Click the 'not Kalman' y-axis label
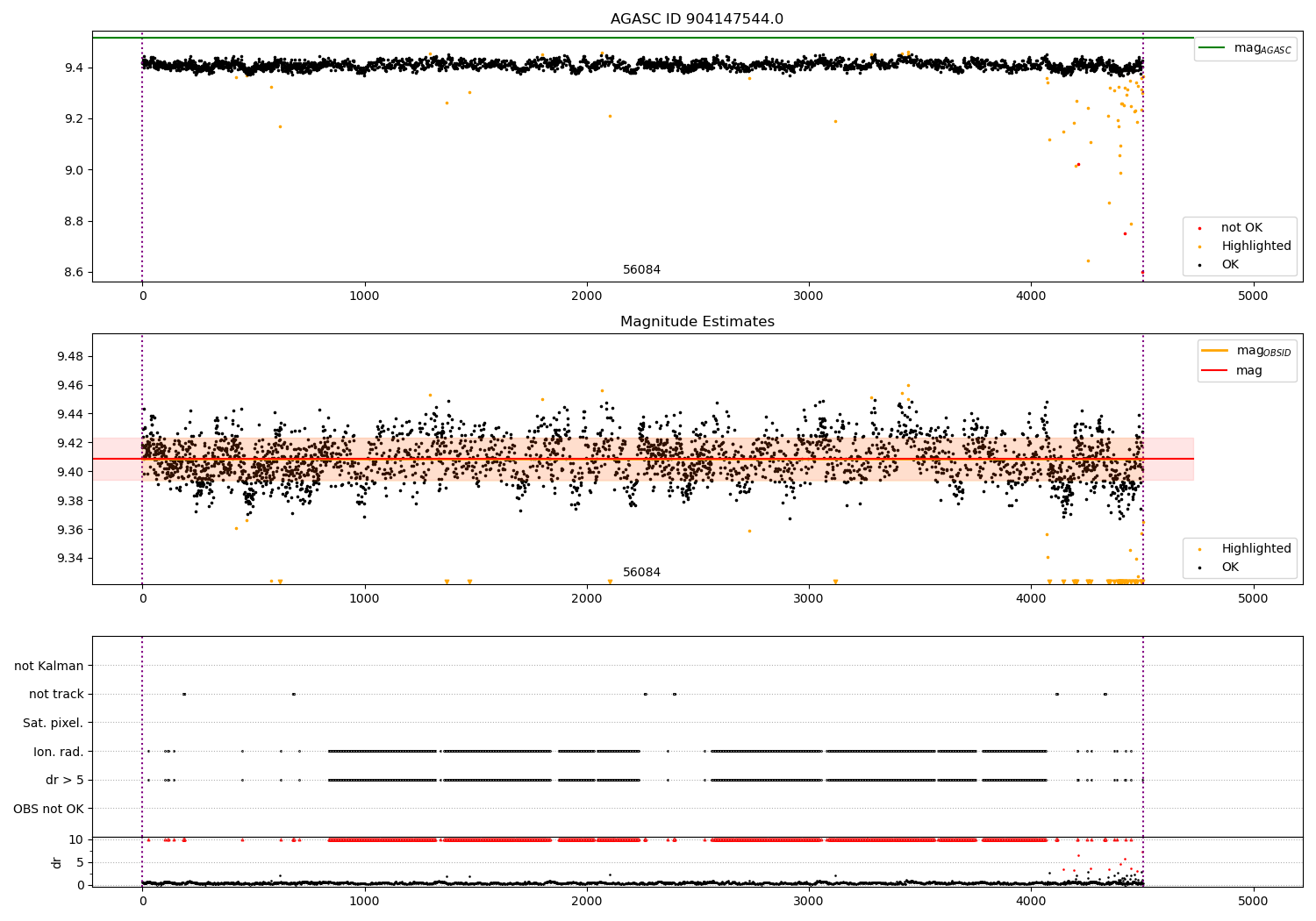 click(49, 666)
